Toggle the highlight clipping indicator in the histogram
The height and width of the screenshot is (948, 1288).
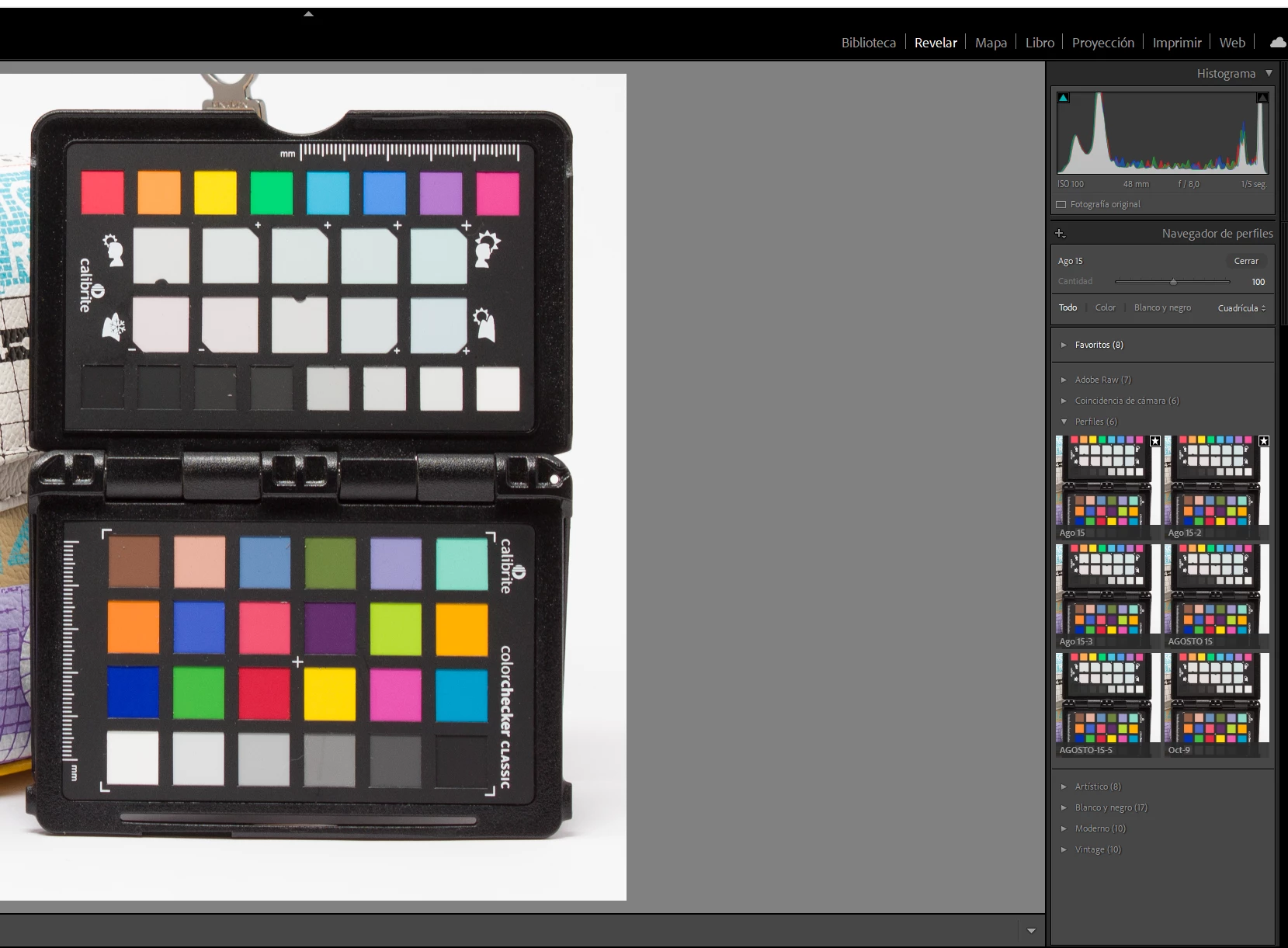(1262, 98)
